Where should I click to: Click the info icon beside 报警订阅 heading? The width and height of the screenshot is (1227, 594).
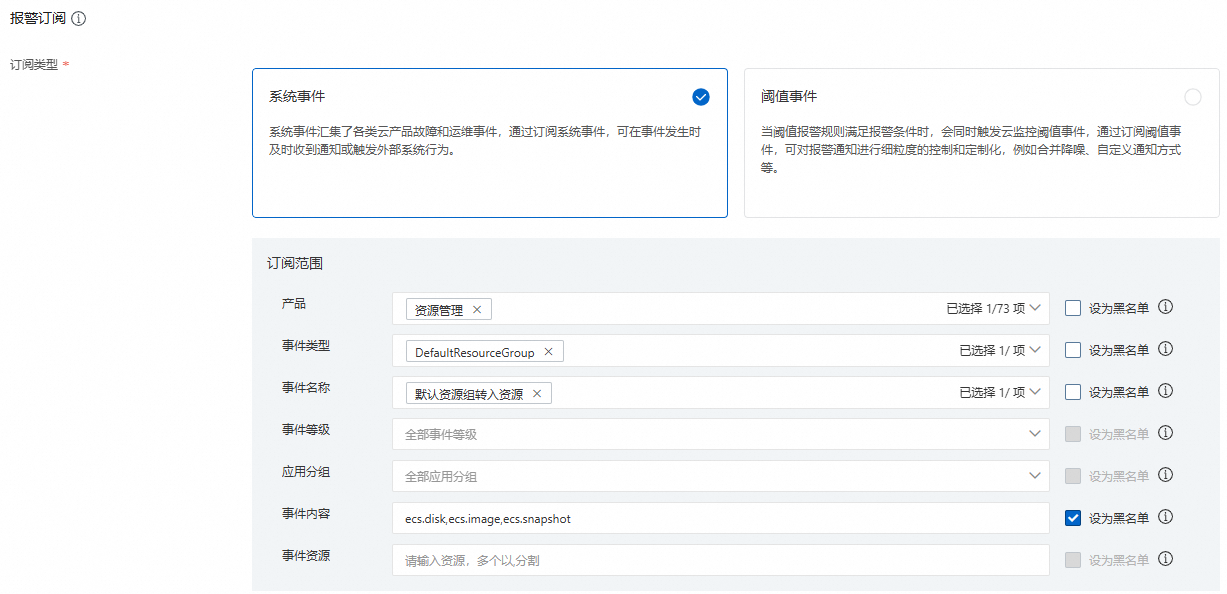tap(79, 19)
